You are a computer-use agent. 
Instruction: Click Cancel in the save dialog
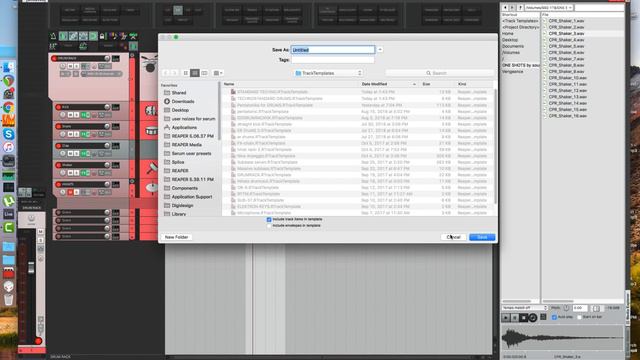[x=453, y=237]
